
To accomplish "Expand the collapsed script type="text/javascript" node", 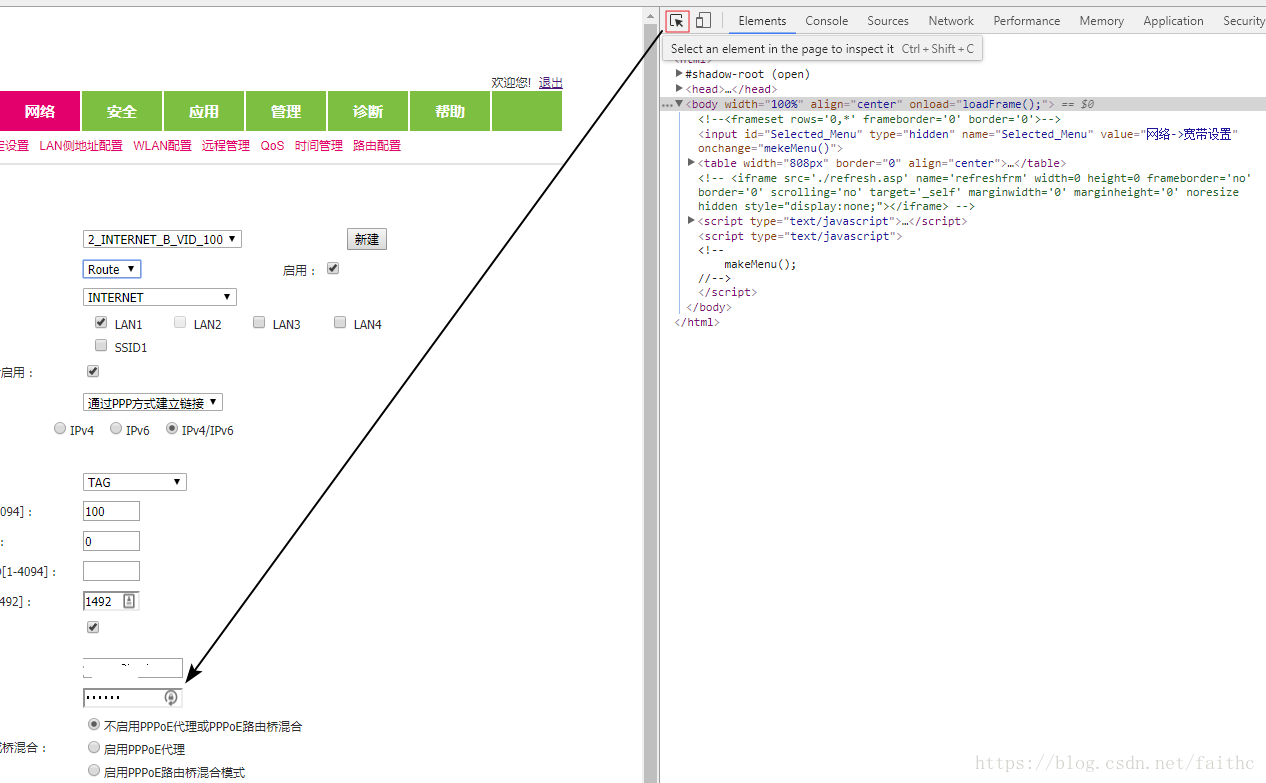I will 692,221.
